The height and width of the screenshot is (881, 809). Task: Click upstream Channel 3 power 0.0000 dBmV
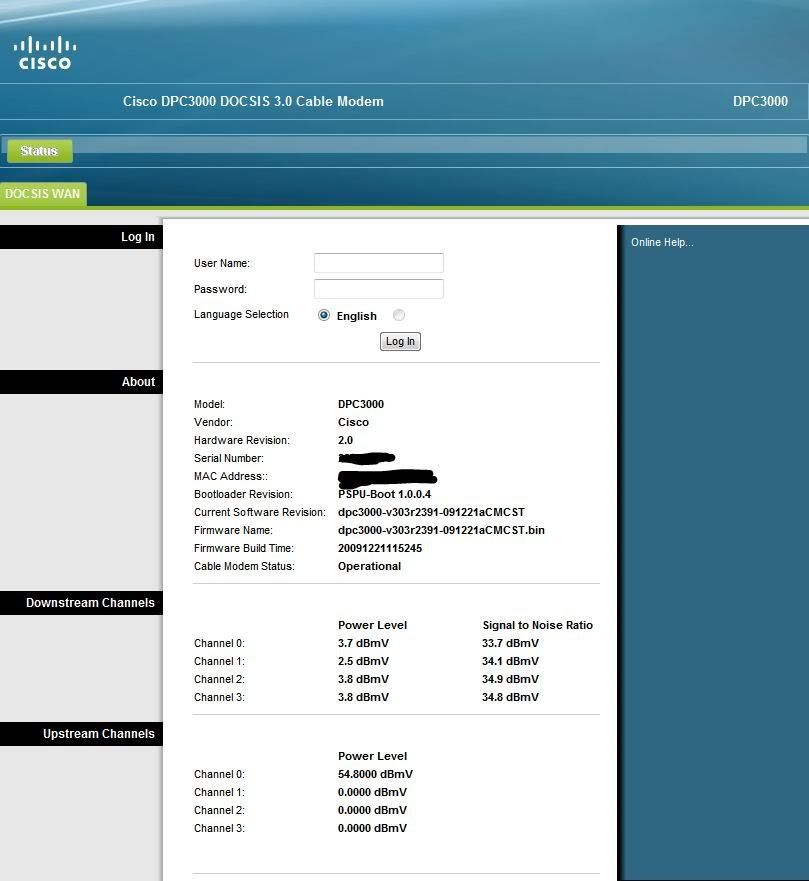click(372, 828)
